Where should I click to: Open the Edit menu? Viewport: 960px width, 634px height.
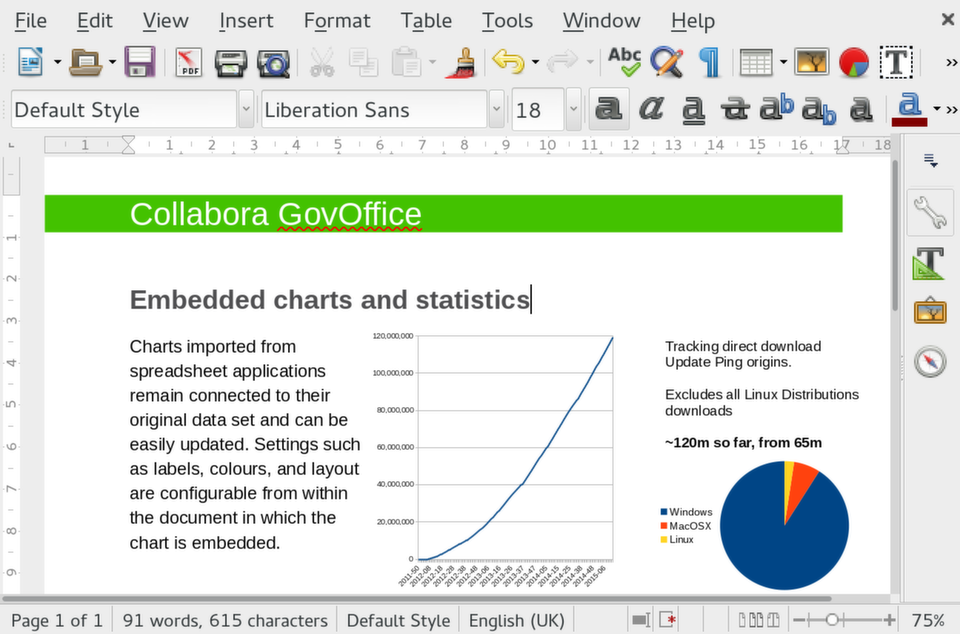[x=94, y=21]
